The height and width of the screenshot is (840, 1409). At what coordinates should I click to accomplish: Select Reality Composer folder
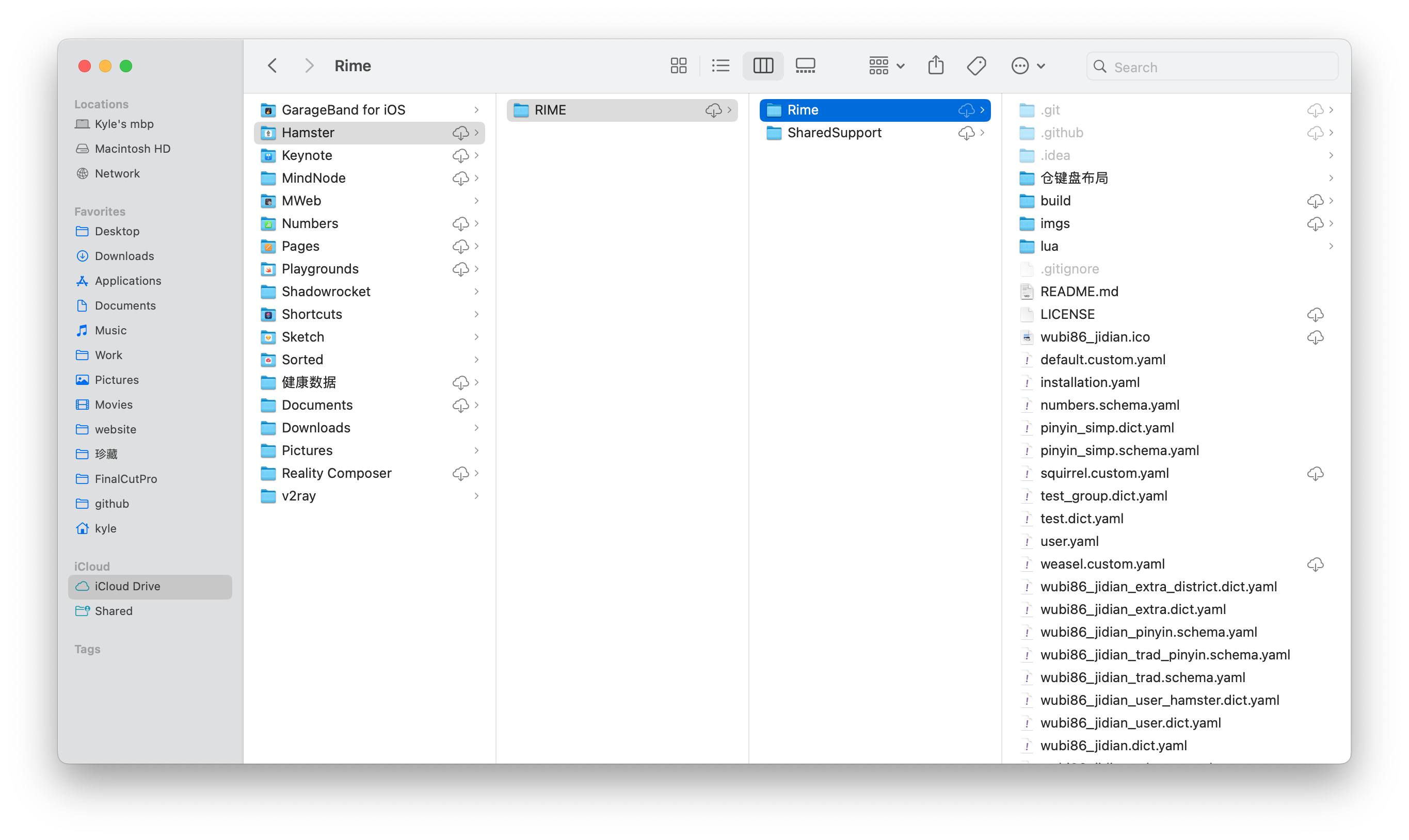370,473
